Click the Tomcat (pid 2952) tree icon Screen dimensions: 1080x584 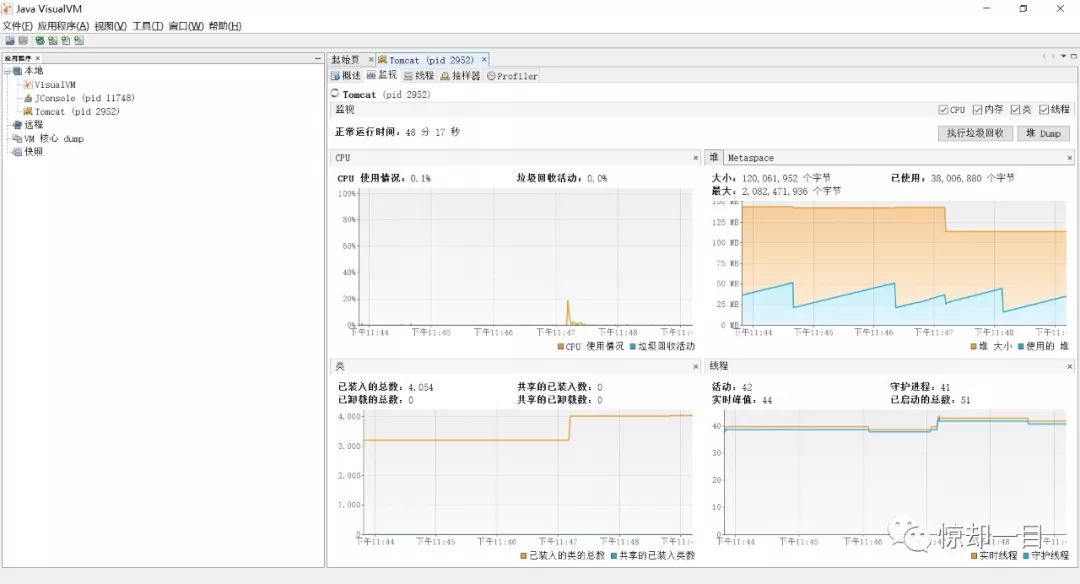tap(28, 111)
